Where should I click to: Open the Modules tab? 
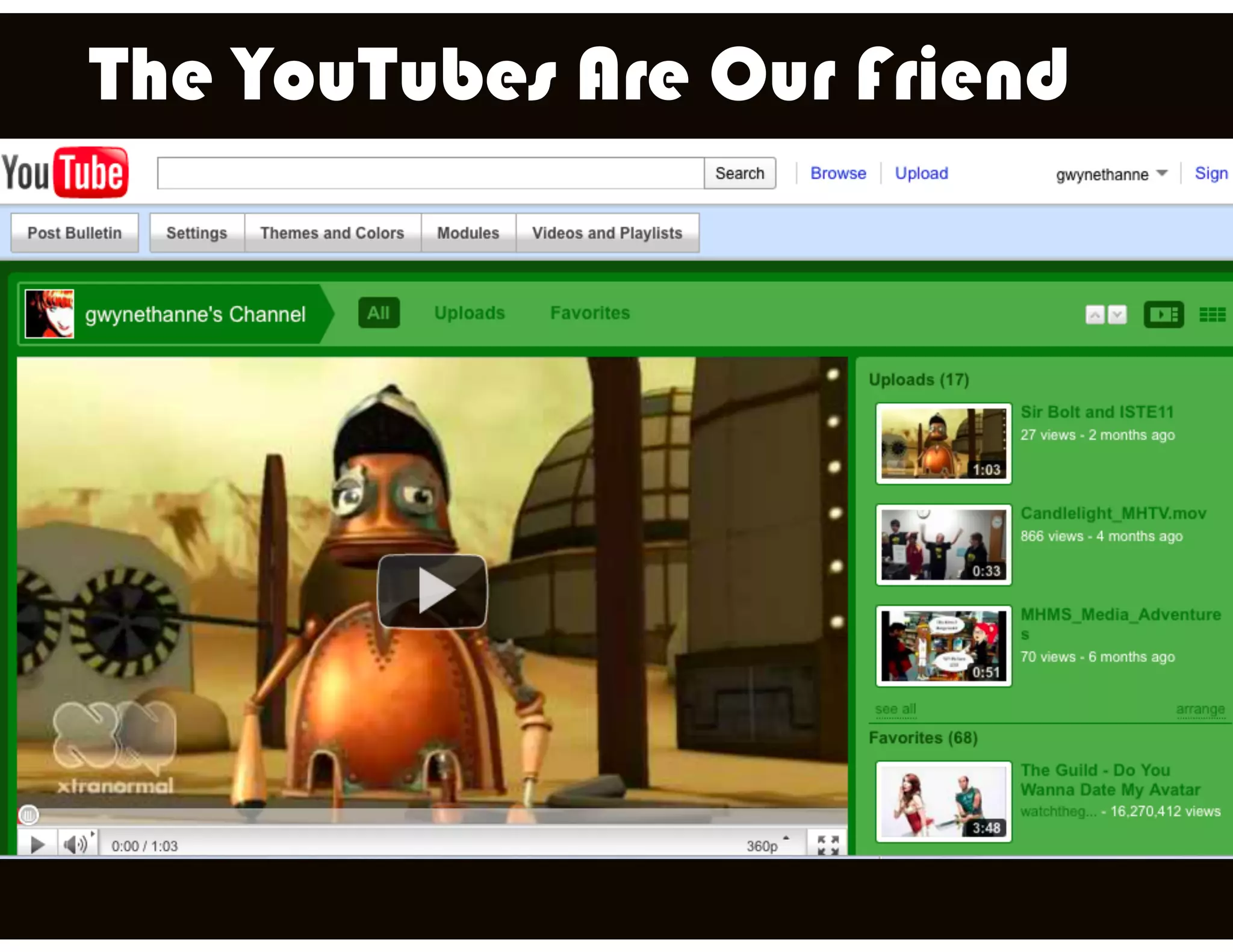468,233
